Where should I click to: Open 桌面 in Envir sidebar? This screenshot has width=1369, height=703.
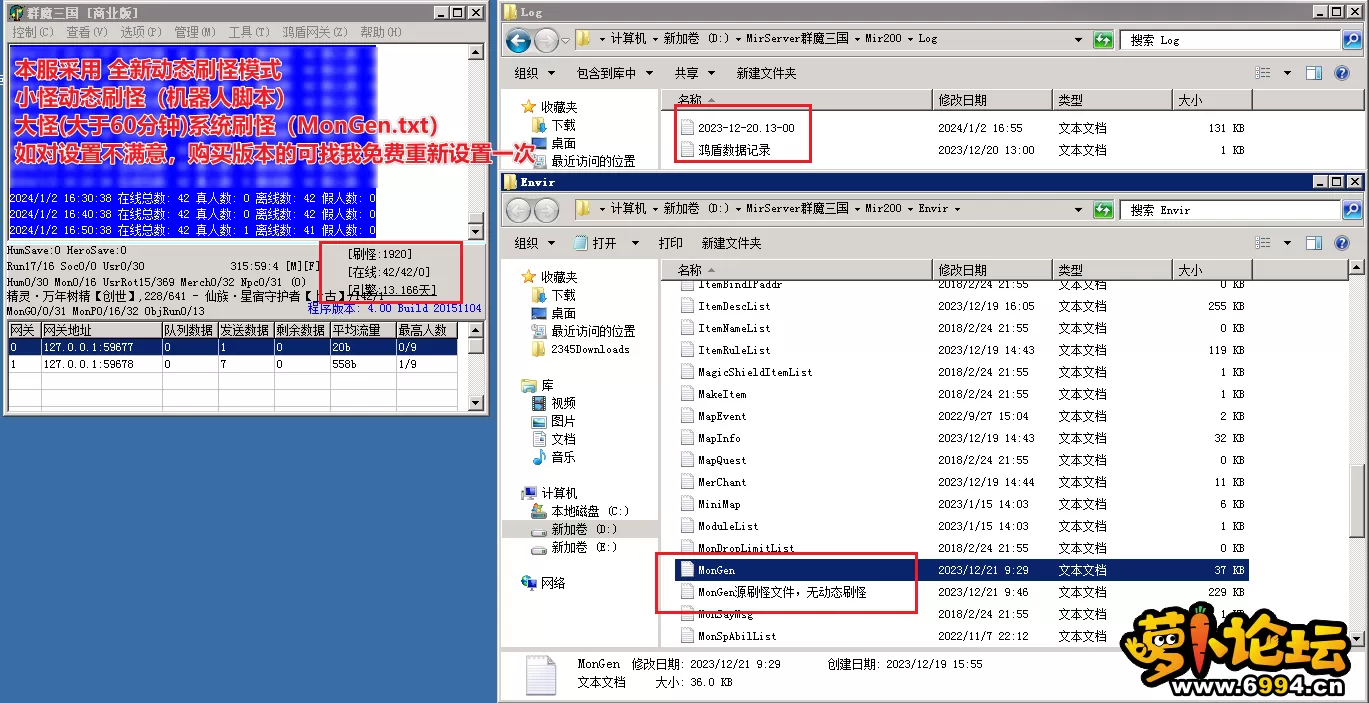pyautogui.click(x=554, y=313)
